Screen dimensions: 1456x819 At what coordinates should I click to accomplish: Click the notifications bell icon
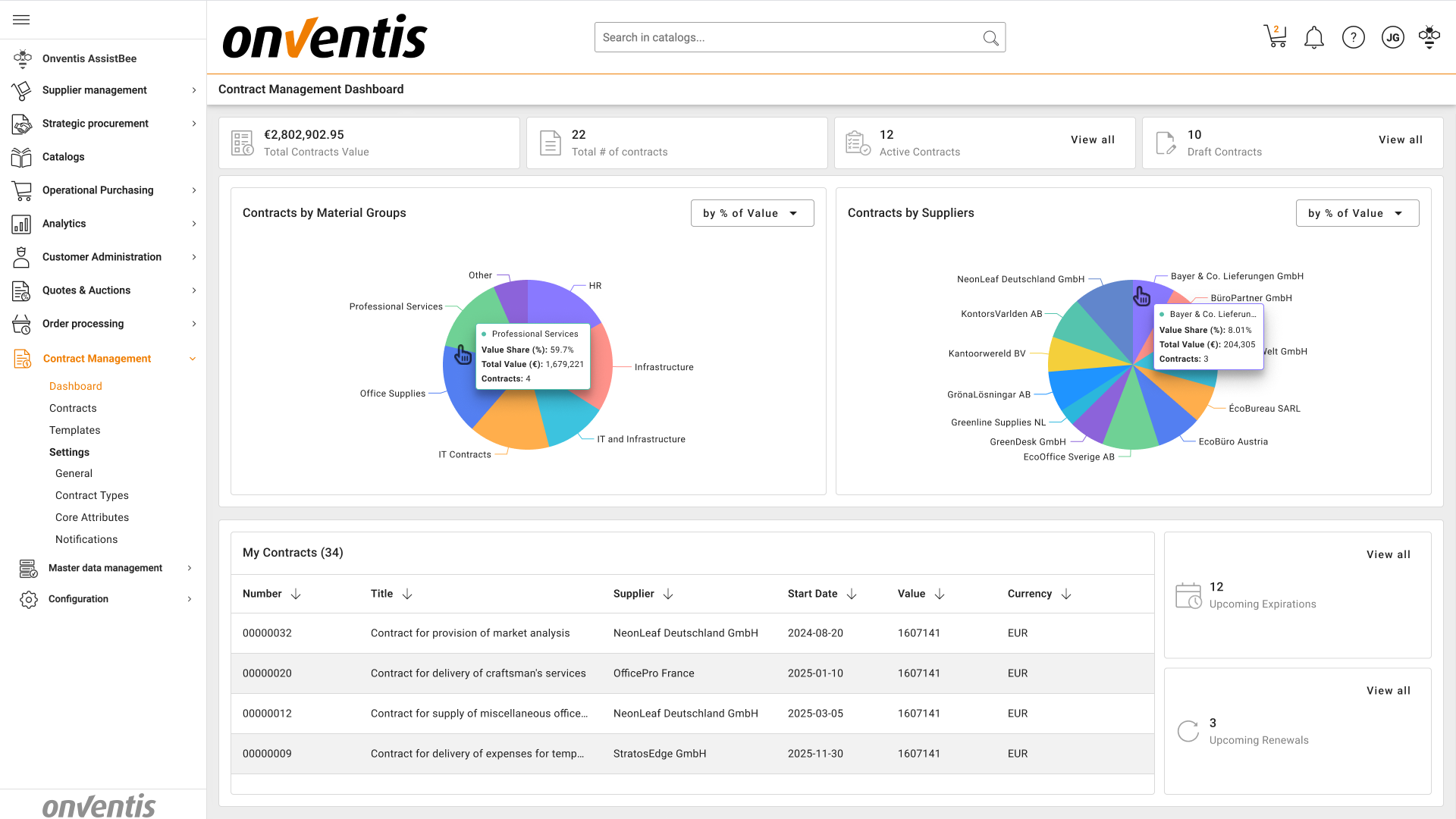click(1313, 37)
